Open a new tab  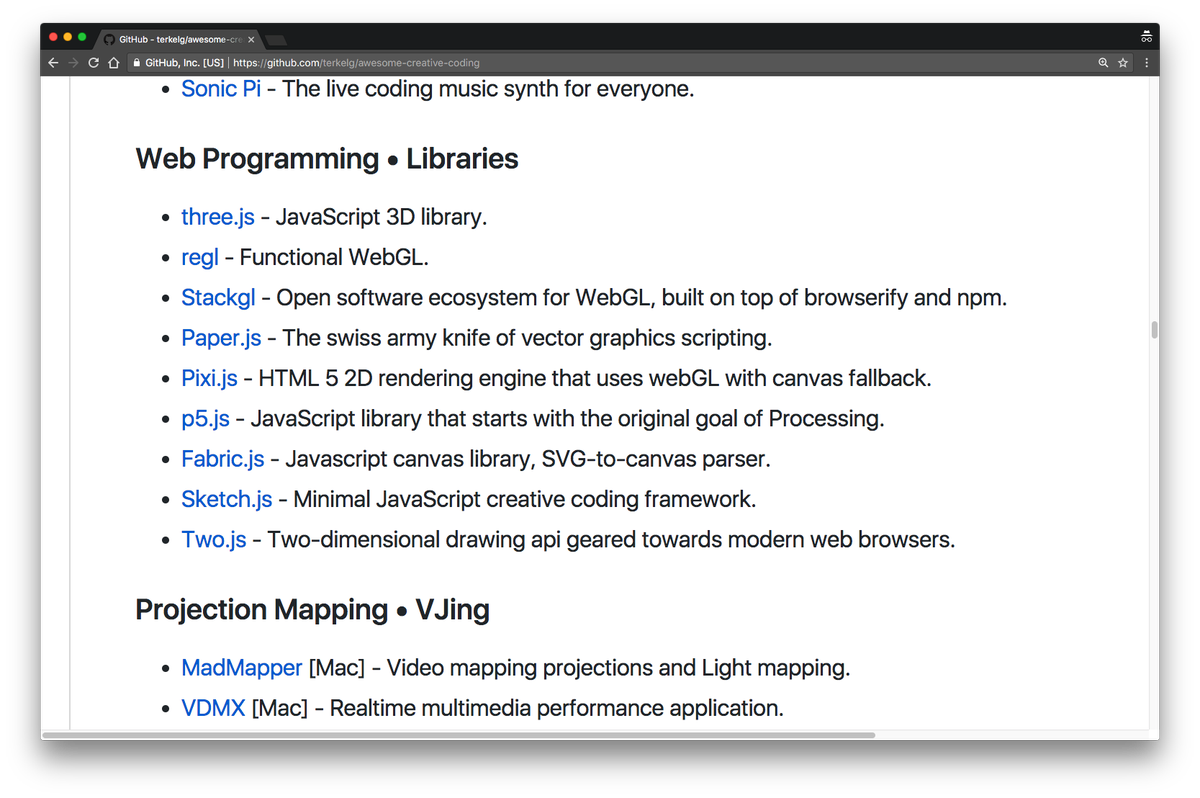tap(277, 40)
